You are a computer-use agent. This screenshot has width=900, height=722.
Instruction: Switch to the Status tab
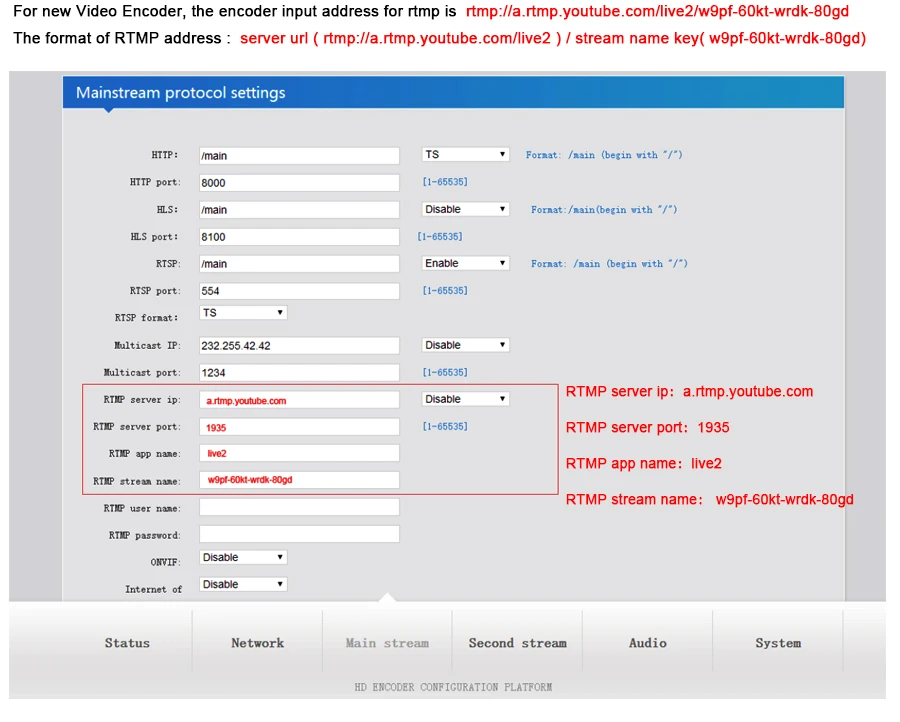tap(127, 643)
